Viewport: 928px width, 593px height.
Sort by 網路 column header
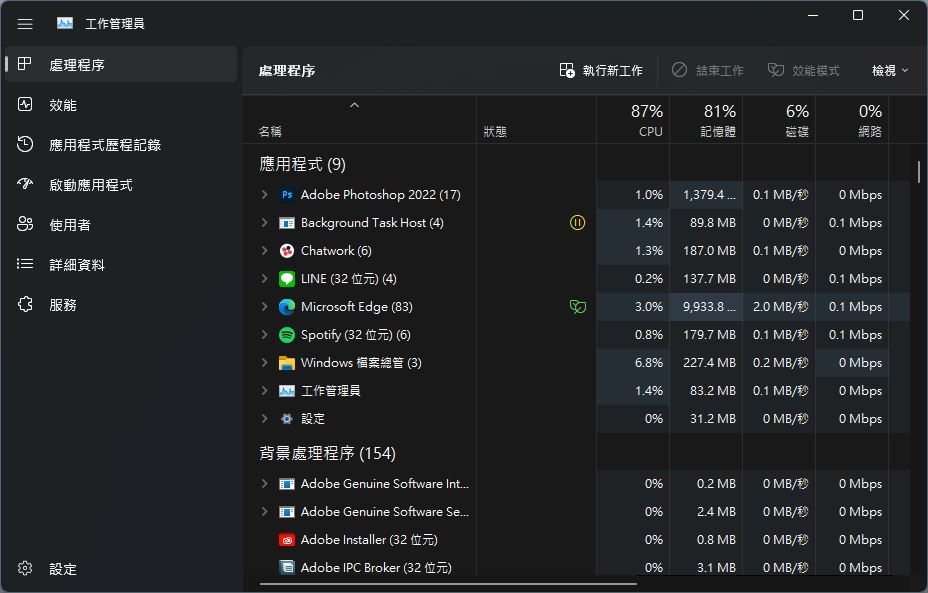coord(852,120)
